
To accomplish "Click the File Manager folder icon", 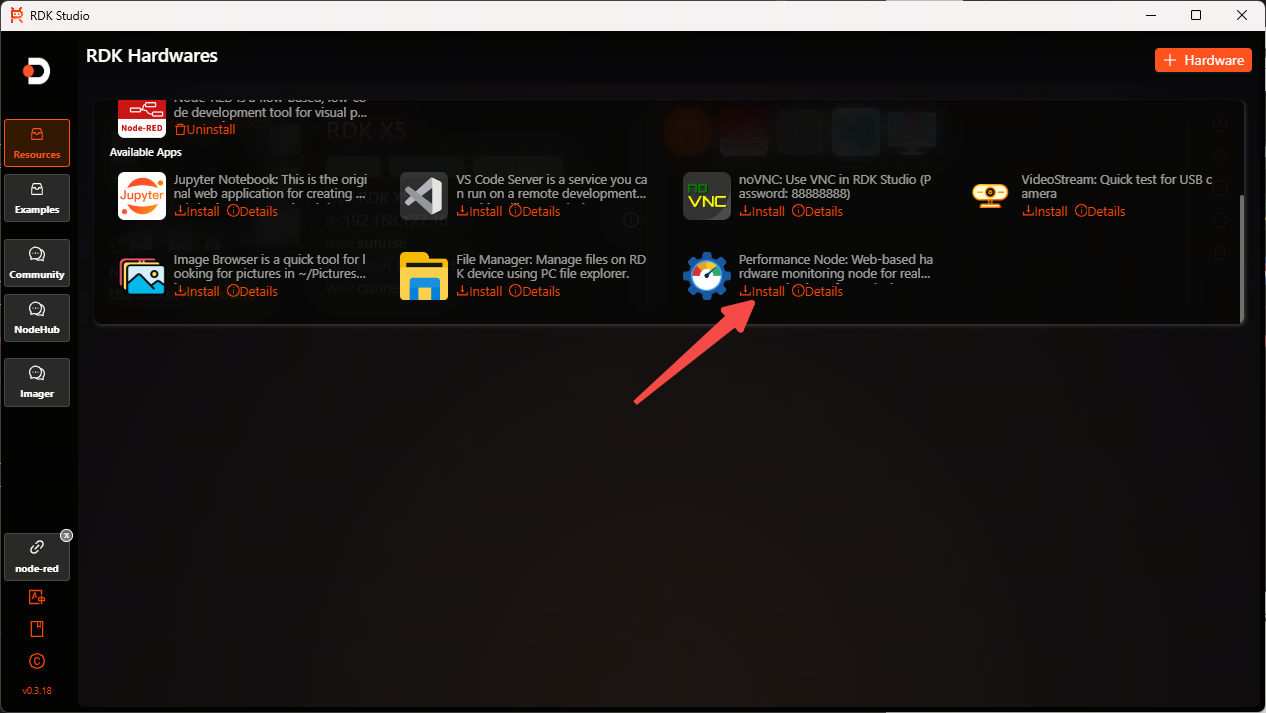I will [x=424, y=275].
